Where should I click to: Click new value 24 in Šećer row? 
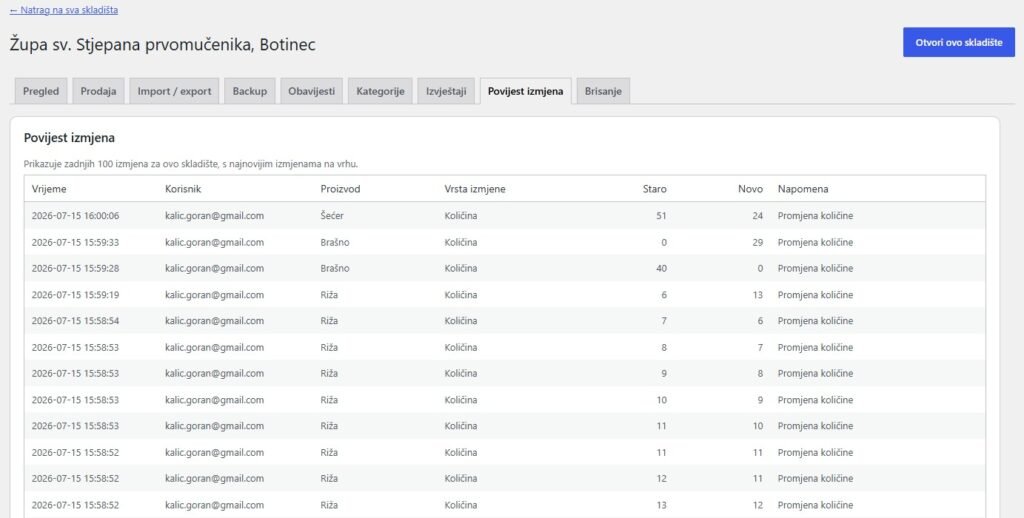point(758,216)
